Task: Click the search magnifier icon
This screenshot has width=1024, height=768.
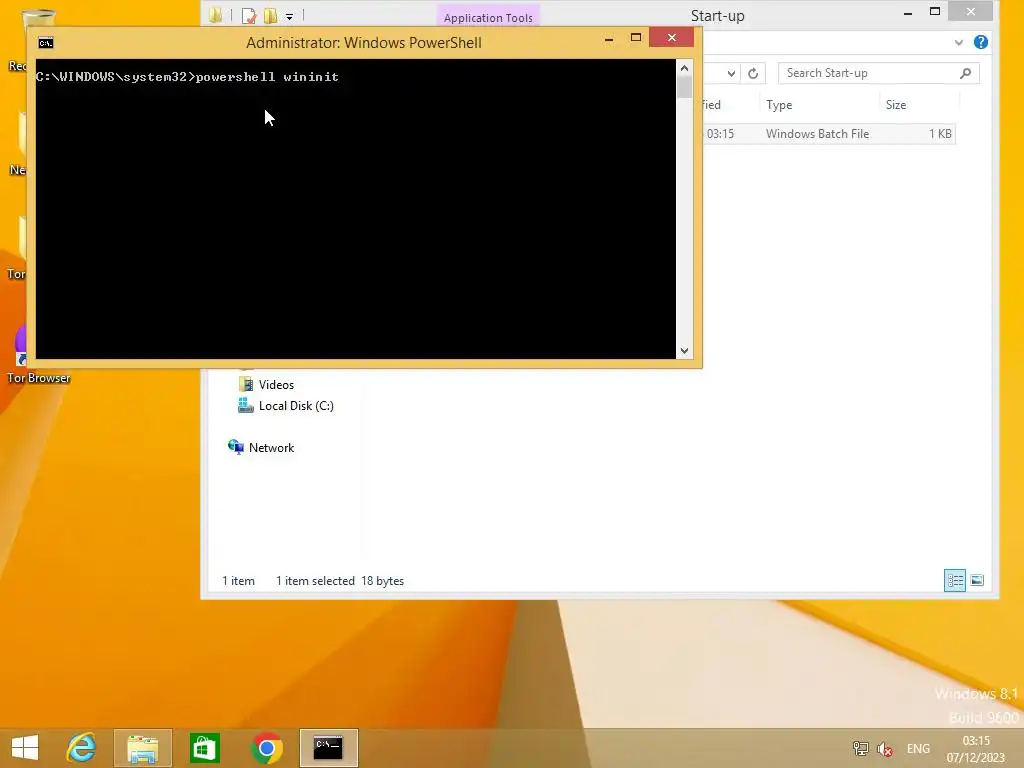Action: (x=965, y=73)
